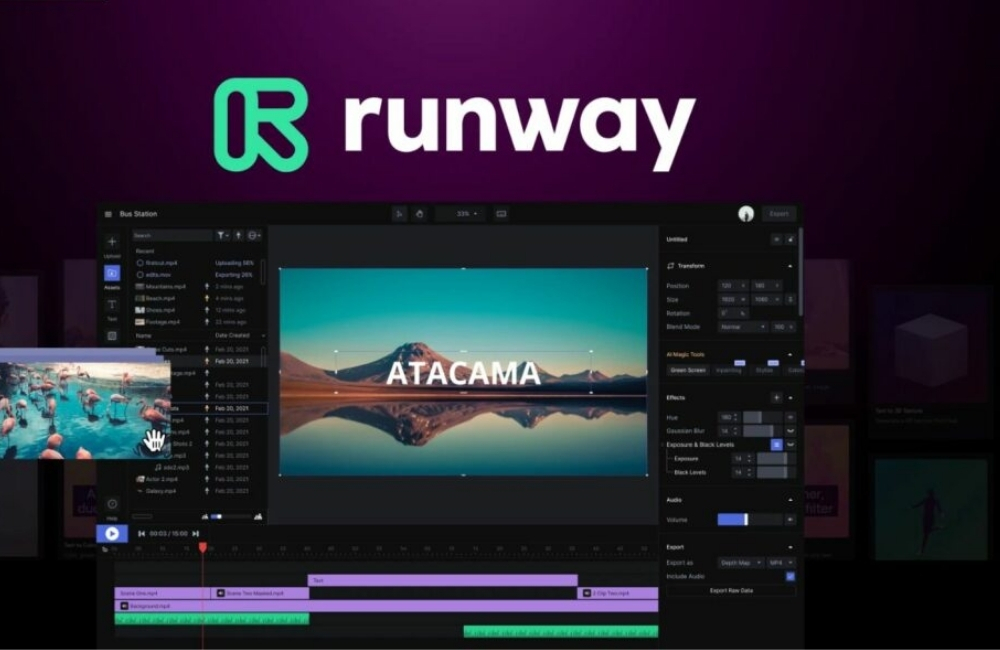Toggle the Exposure & Black Levels blue button
The image size is (1000, 650).
click(776, 445)
